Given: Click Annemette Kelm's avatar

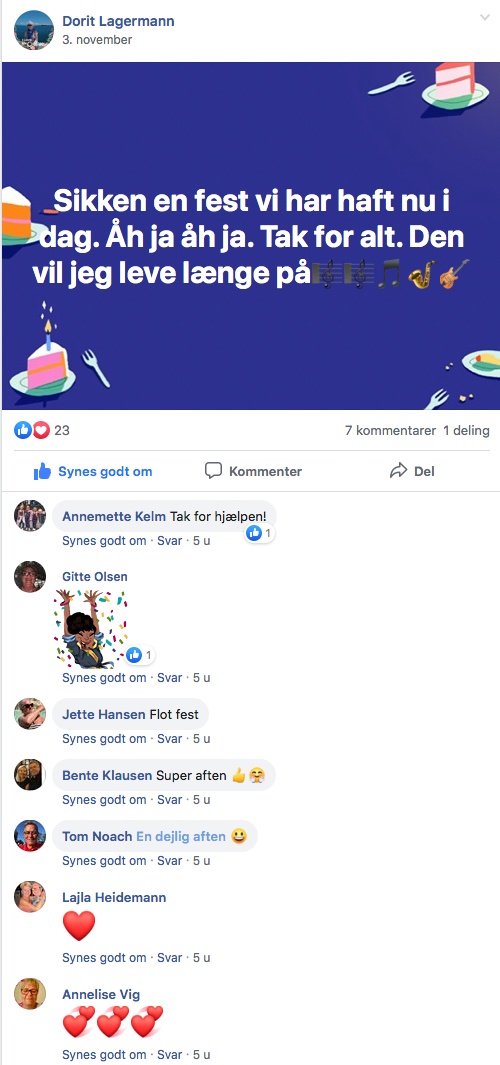Looking at the screenshot, I should [x=30, y=516].
